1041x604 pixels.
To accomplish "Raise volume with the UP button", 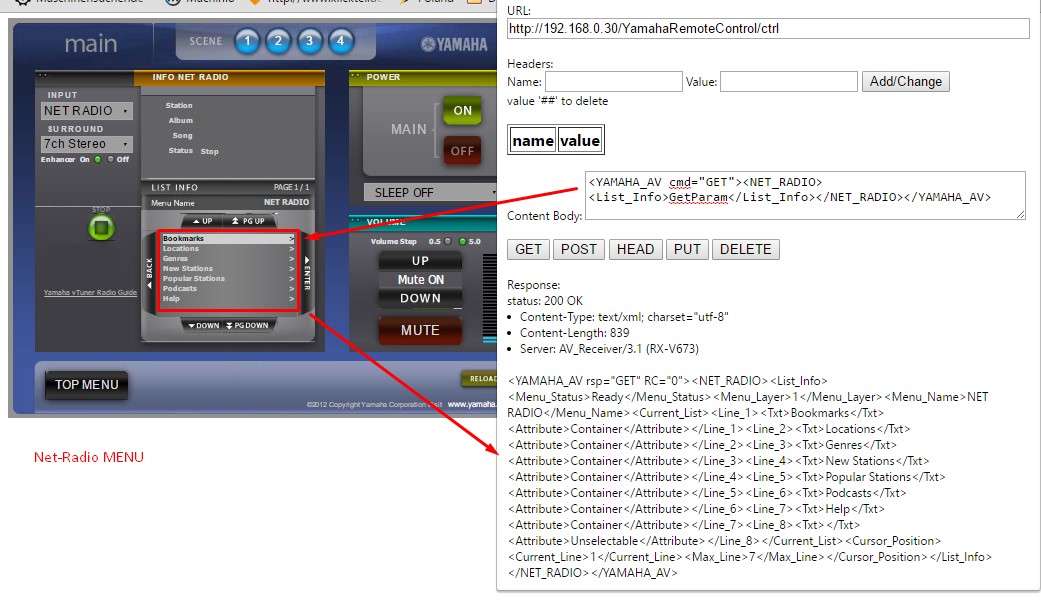I will point(420,261).
